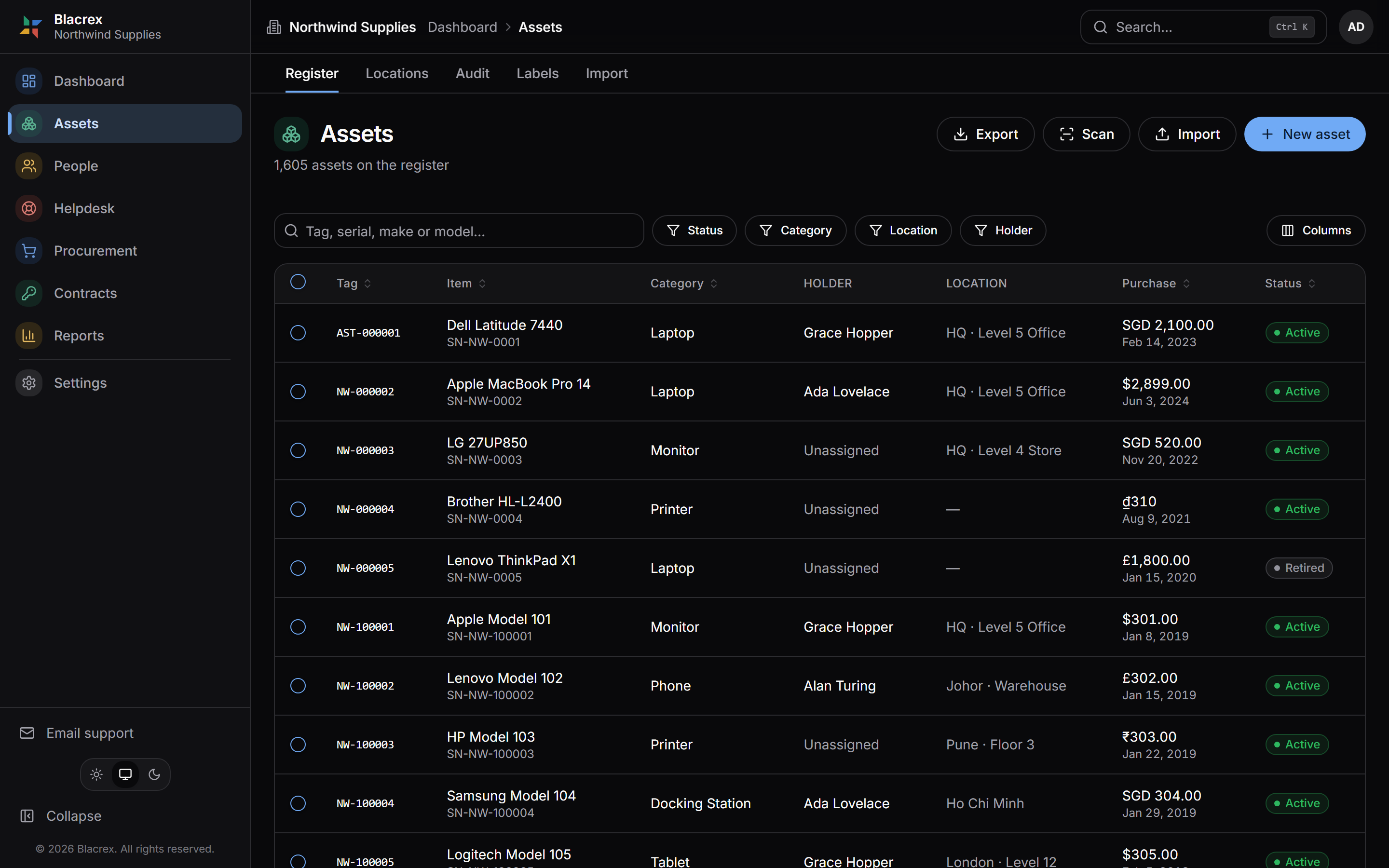Screen dimensions: 1389x868
Task: Click the Export button
Action: pyautogui.click(x=985, y=135)
